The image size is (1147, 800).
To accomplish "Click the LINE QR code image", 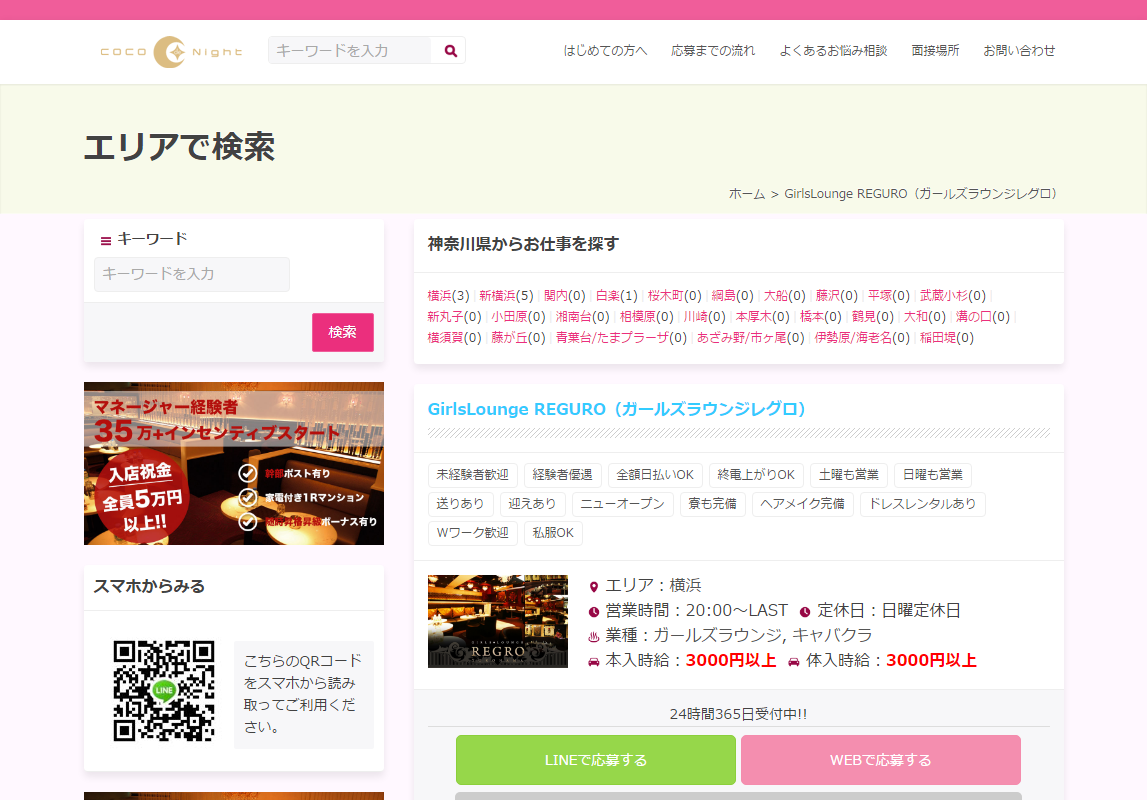I will (x=164, y=691).
